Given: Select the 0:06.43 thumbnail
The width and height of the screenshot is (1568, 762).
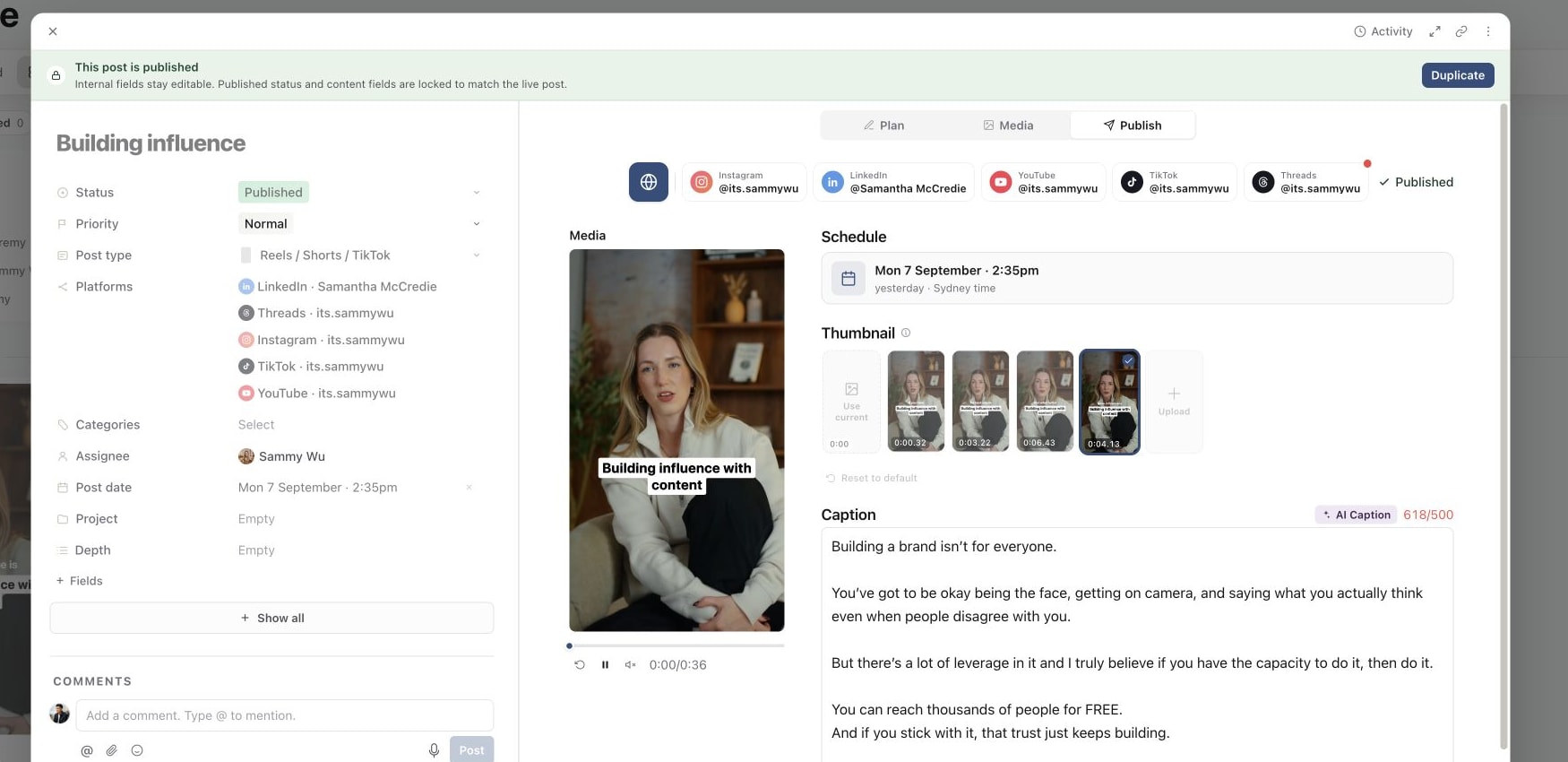Looking at the screenshot, I should tap(1045, 402).
